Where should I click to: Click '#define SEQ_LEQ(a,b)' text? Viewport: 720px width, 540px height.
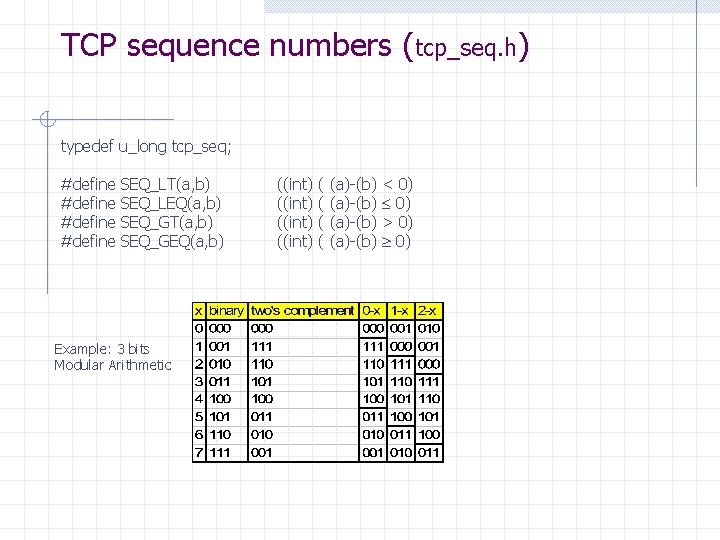(141, 203)
